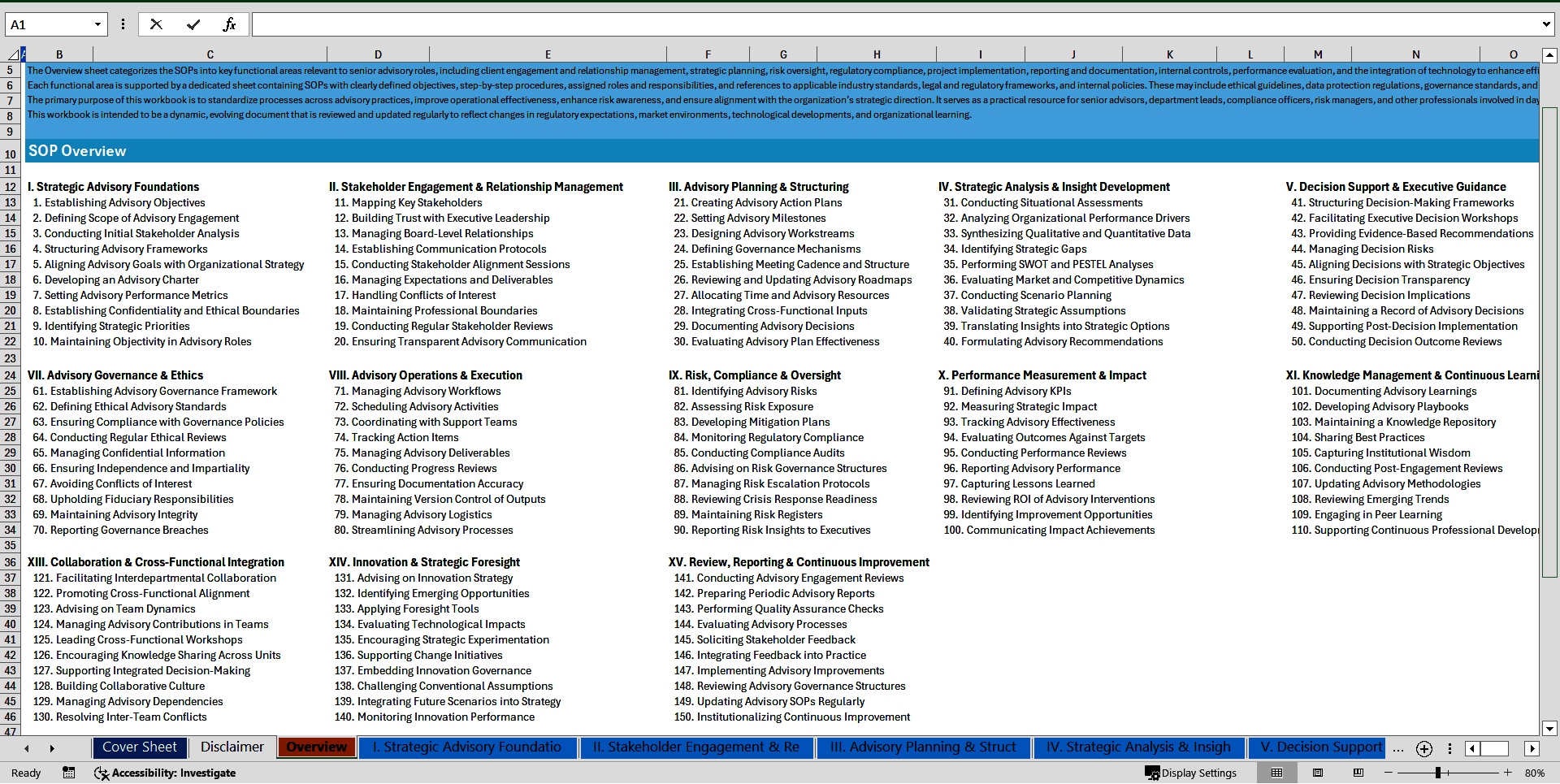Show more sheet tabs via ellipsis
This screenshot has width=1560, height=784.
1397,748
